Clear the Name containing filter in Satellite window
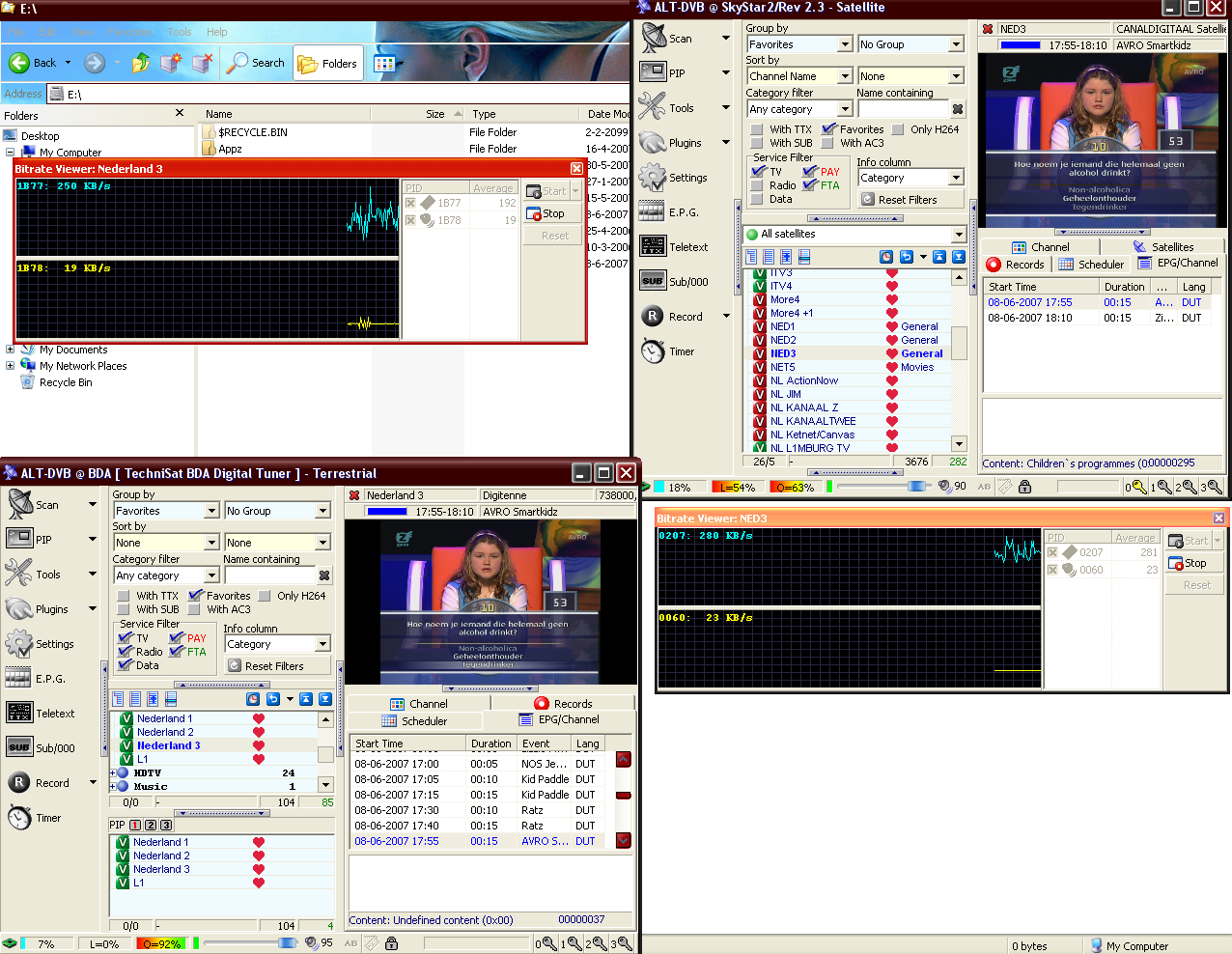 (x=958, y=109)
